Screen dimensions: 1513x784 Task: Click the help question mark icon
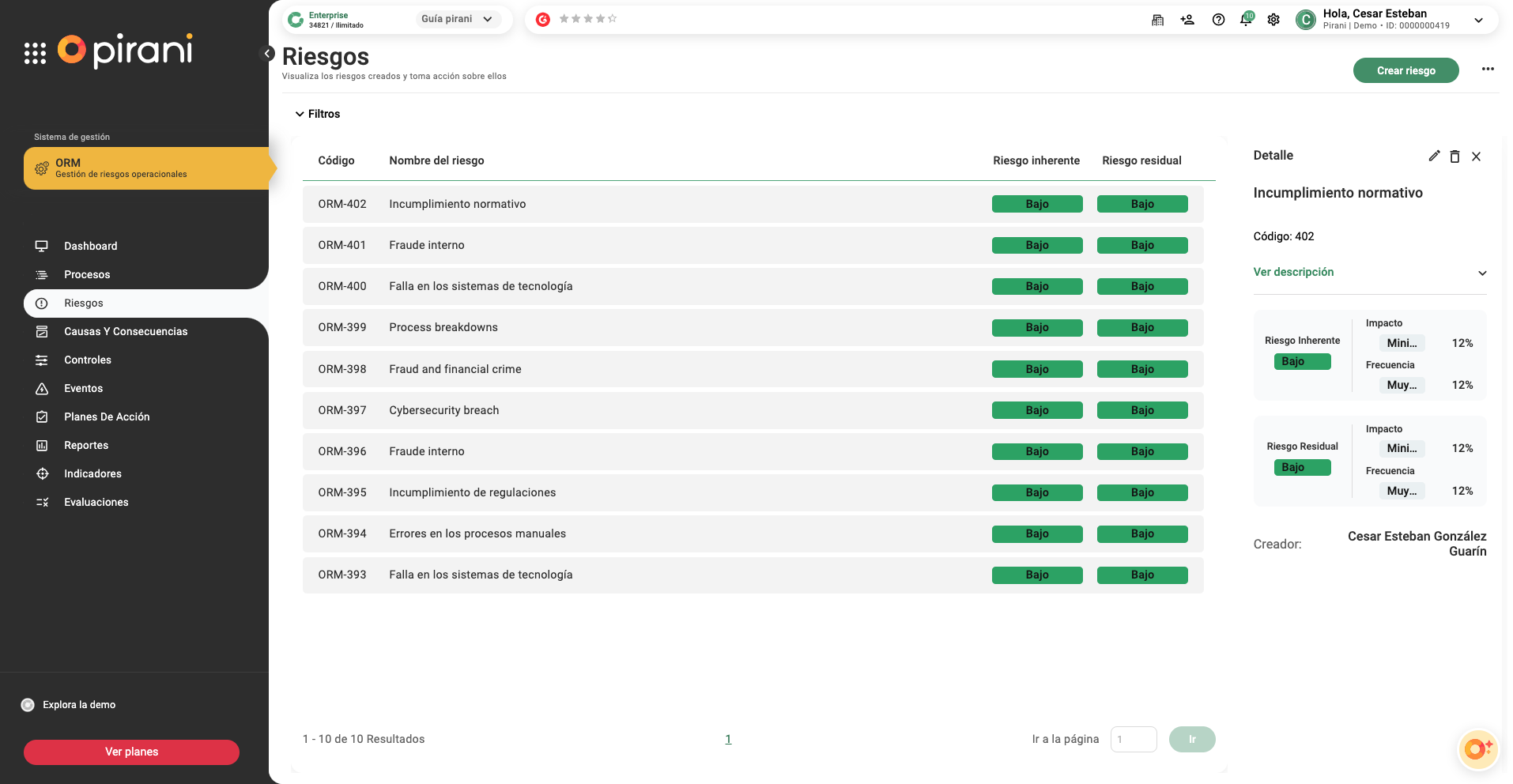coord(1218,20)
